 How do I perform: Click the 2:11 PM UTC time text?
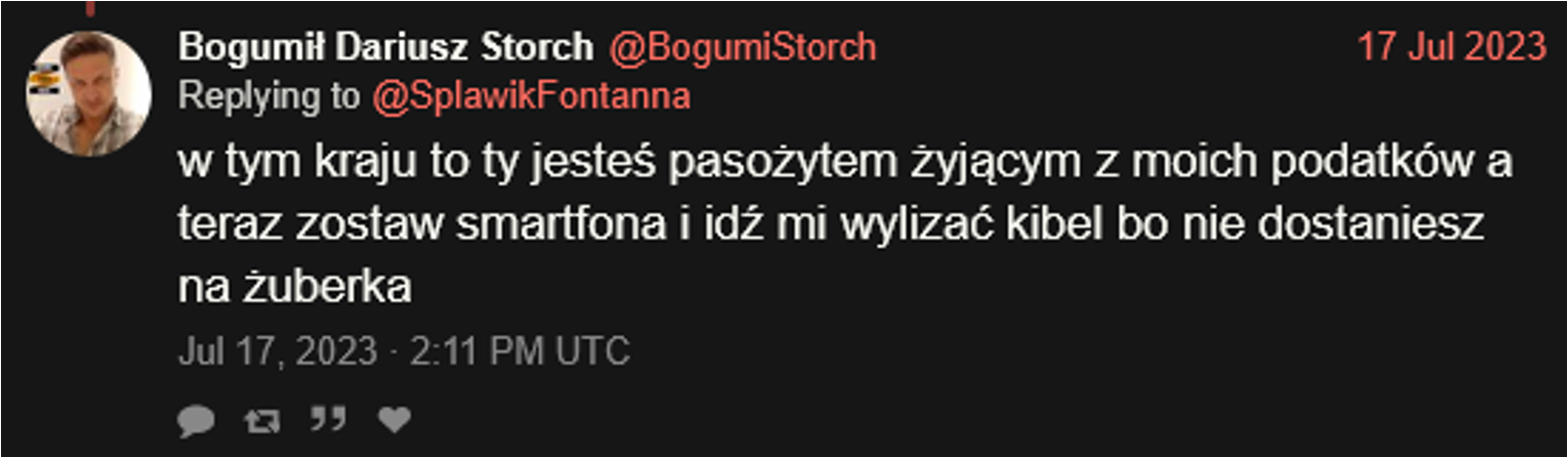[x=520, y=351]
